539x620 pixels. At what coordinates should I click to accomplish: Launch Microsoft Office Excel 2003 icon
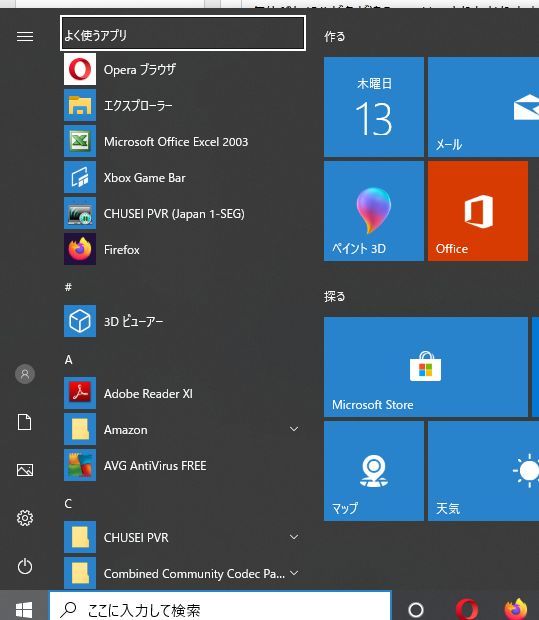(80, 141)
